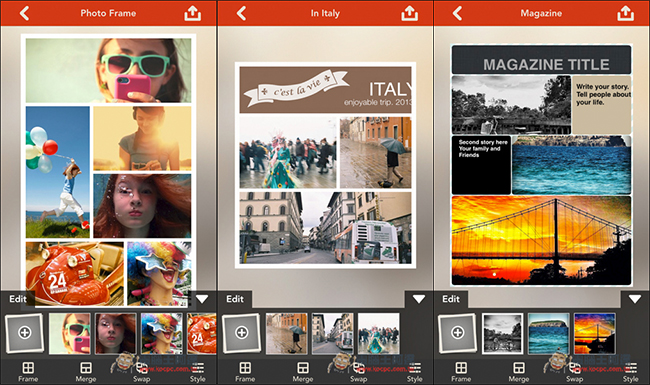This screenshot has height=385, width=650.
Task: Pick colorful star-glasses mannequin thumbnail in tray
Action: [x=162, y=333]
